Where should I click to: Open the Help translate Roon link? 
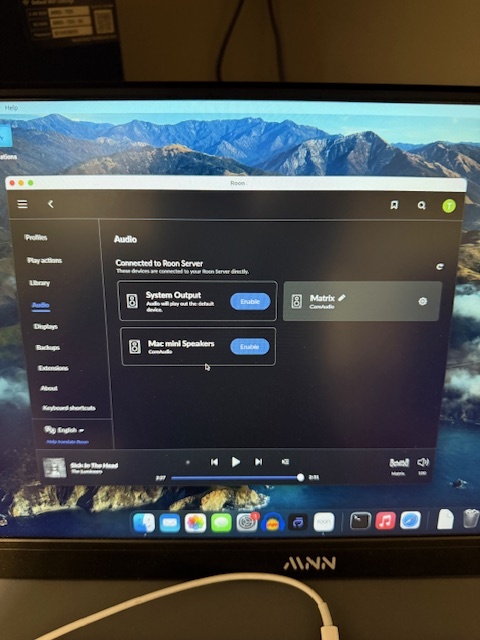67,442
